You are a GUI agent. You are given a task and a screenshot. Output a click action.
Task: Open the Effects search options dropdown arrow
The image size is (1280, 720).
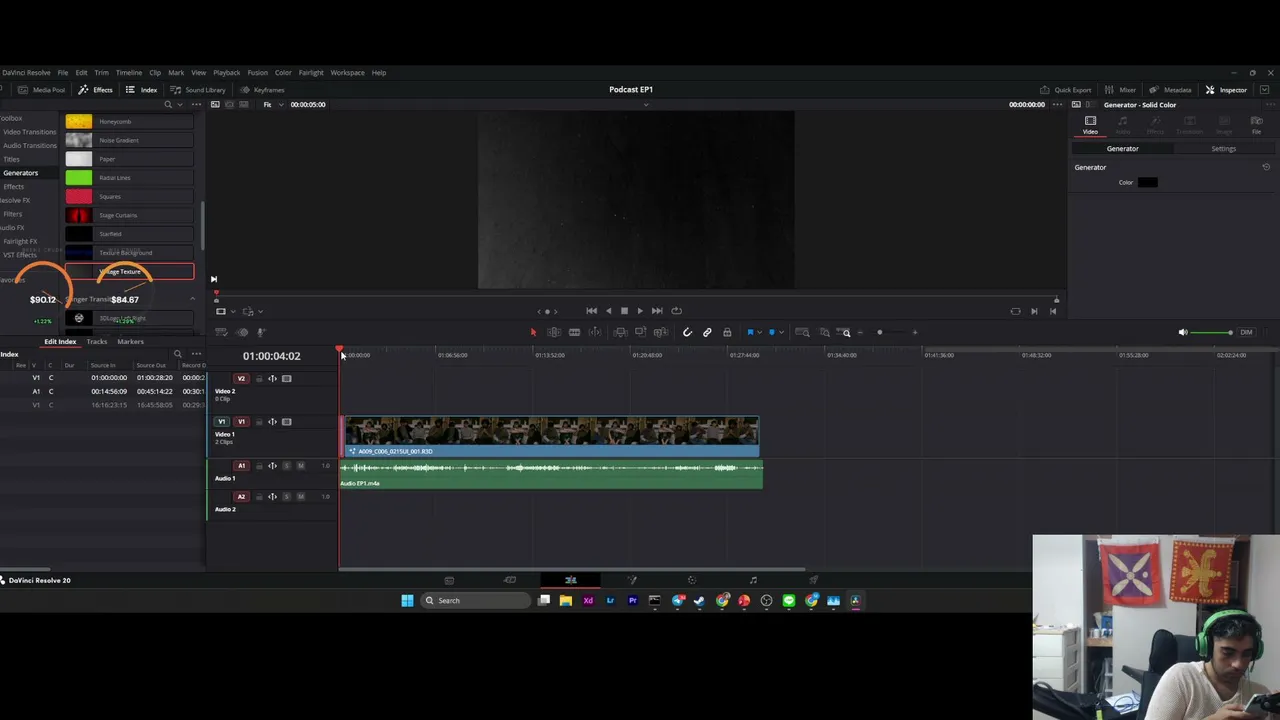pos(179,105)
